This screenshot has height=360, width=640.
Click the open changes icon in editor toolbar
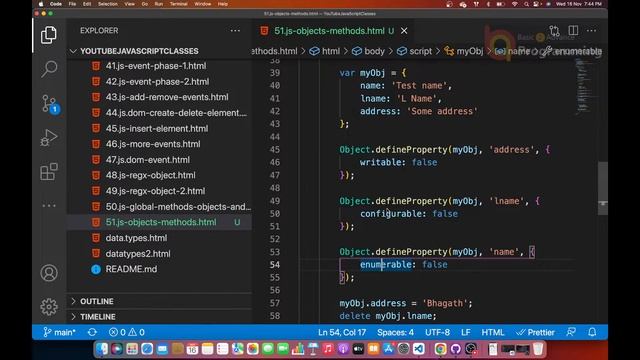pyautogui.click(x=554, y=31)
